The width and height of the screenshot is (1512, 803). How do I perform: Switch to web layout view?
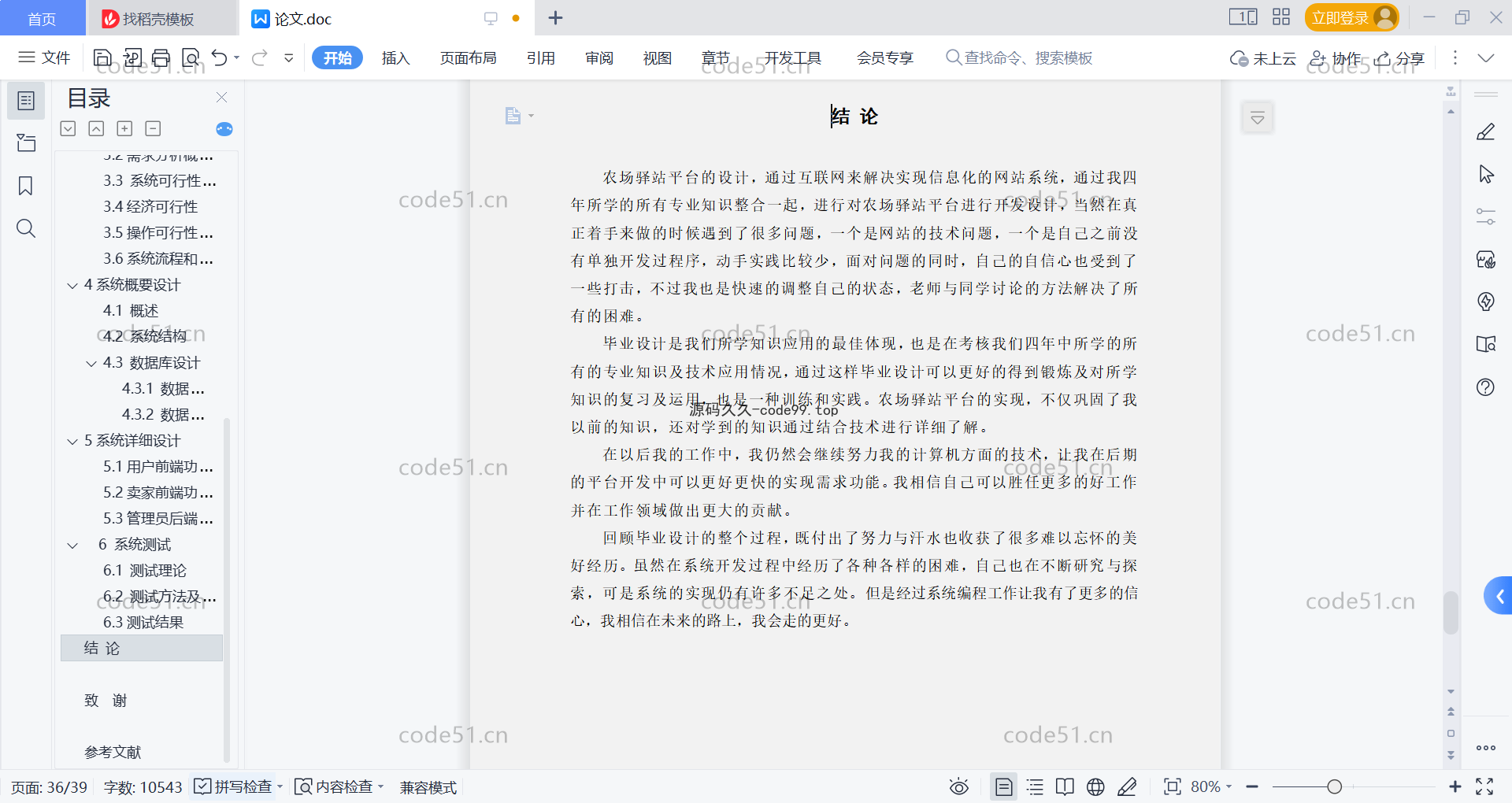pyautogui.click(x=1095, y=787)
